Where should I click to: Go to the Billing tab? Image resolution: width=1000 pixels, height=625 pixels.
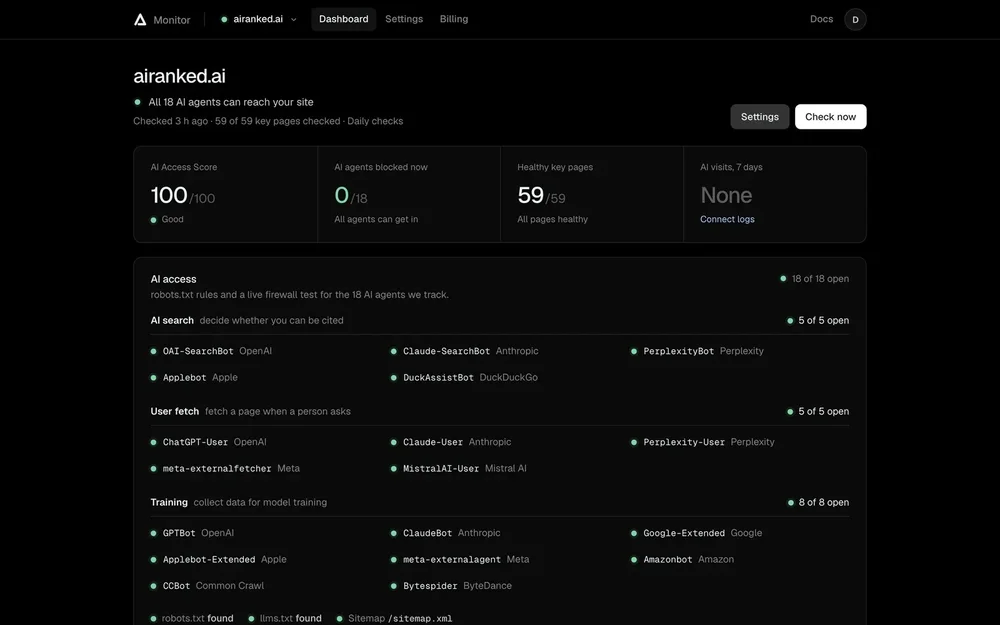pyautogui.click(x=453, y=19)
